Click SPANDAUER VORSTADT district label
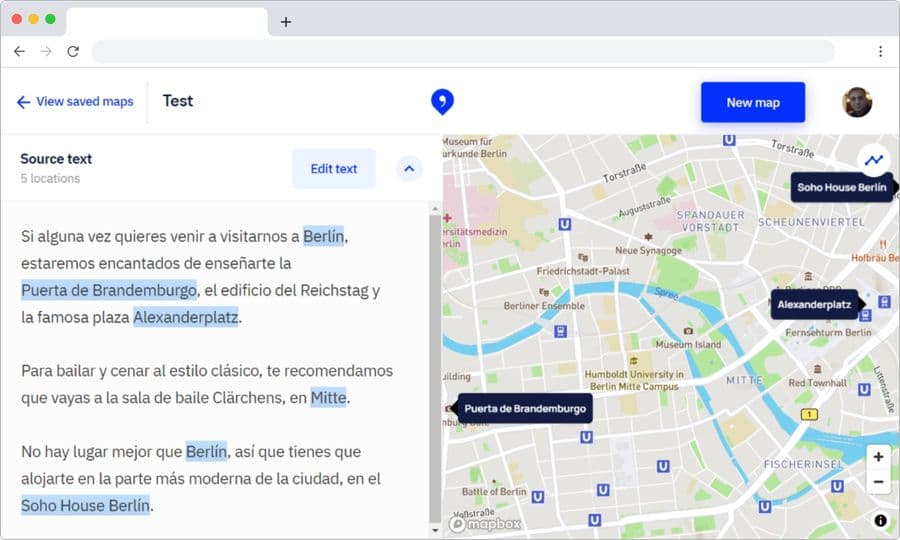 (x=710, y=221)
